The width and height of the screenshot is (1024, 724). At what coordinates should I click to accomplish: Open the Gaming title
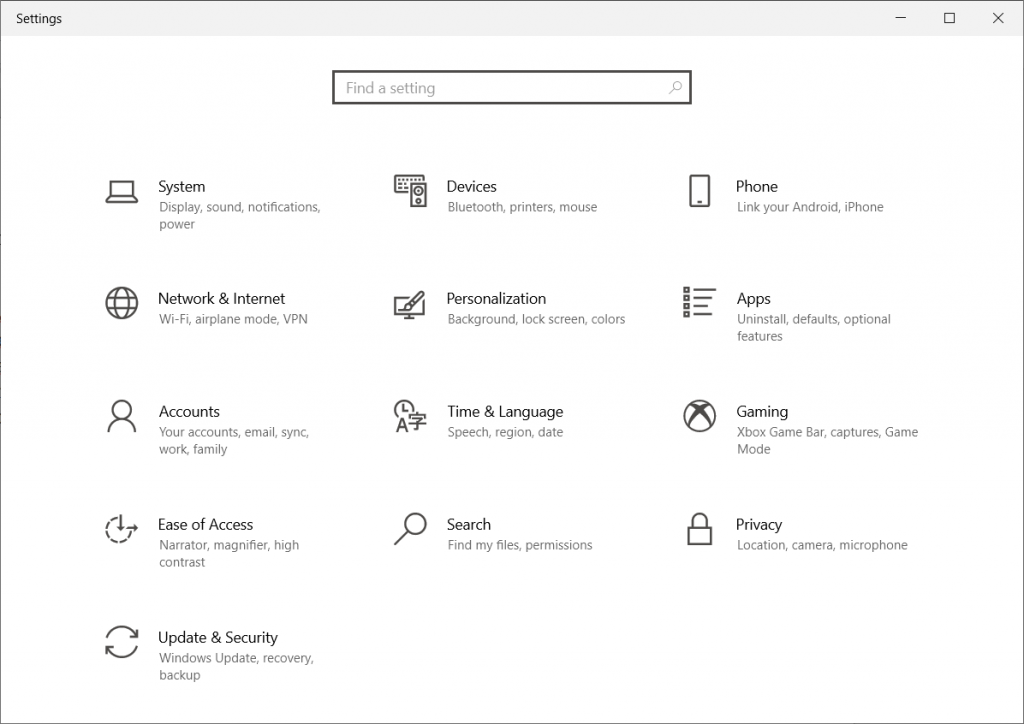click(762, 412)
